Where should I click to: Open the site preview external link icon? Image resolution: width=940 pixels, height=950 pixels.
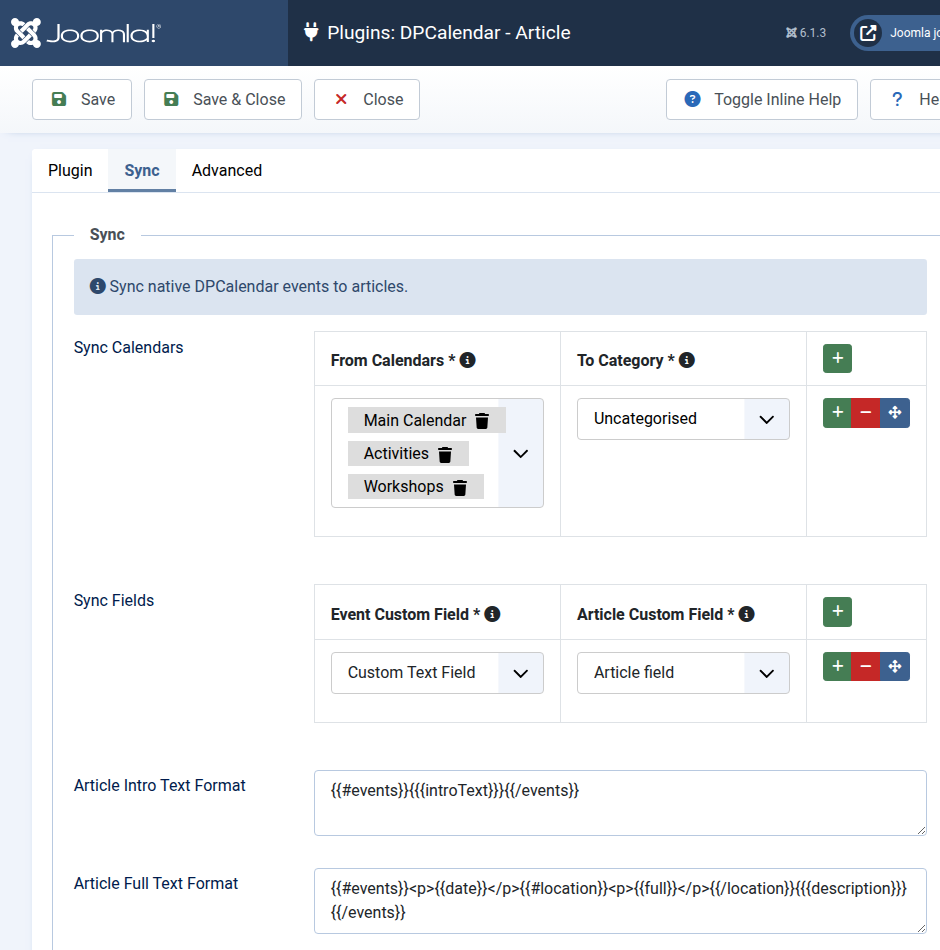pyautogui.click(x=868, y=33)
